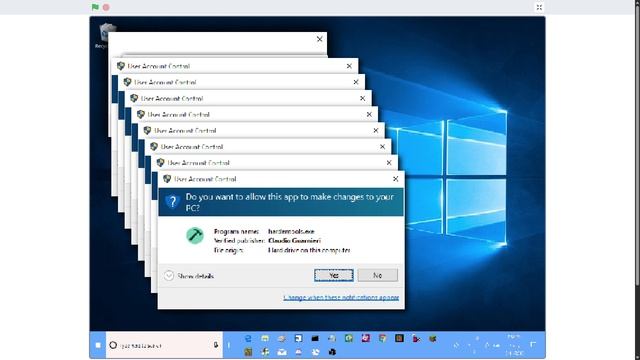Click the question-mark shield icon in the UAC prompt
Screen dimensions: 640x360
[x=173, y=201]
